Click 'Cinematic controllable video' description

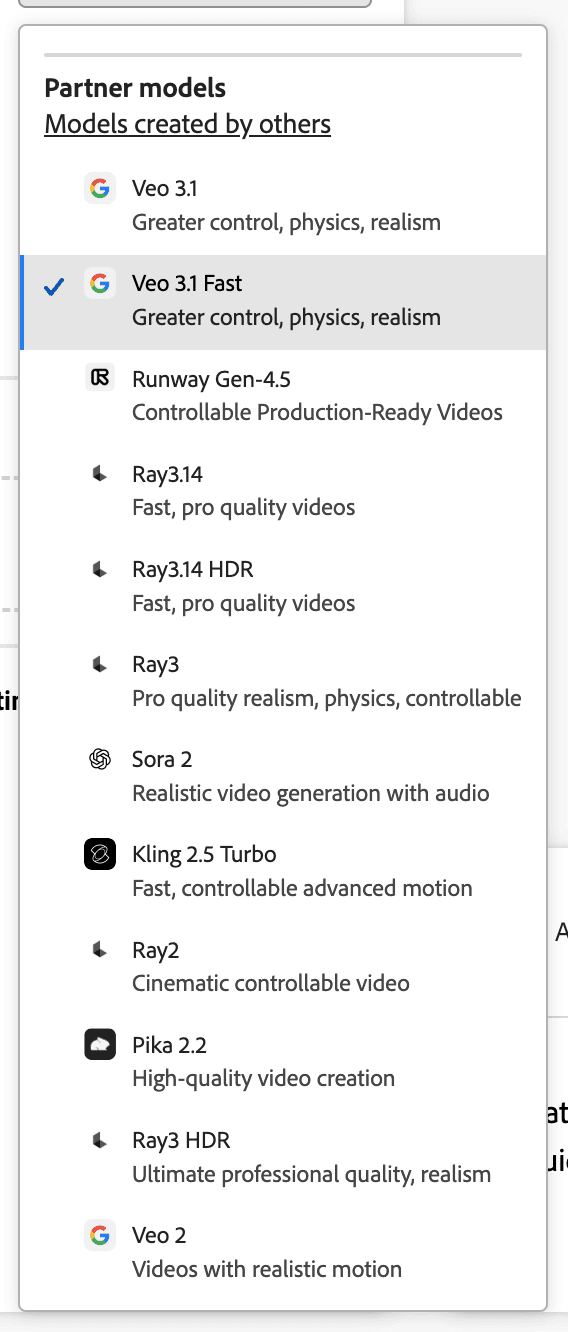271,983
